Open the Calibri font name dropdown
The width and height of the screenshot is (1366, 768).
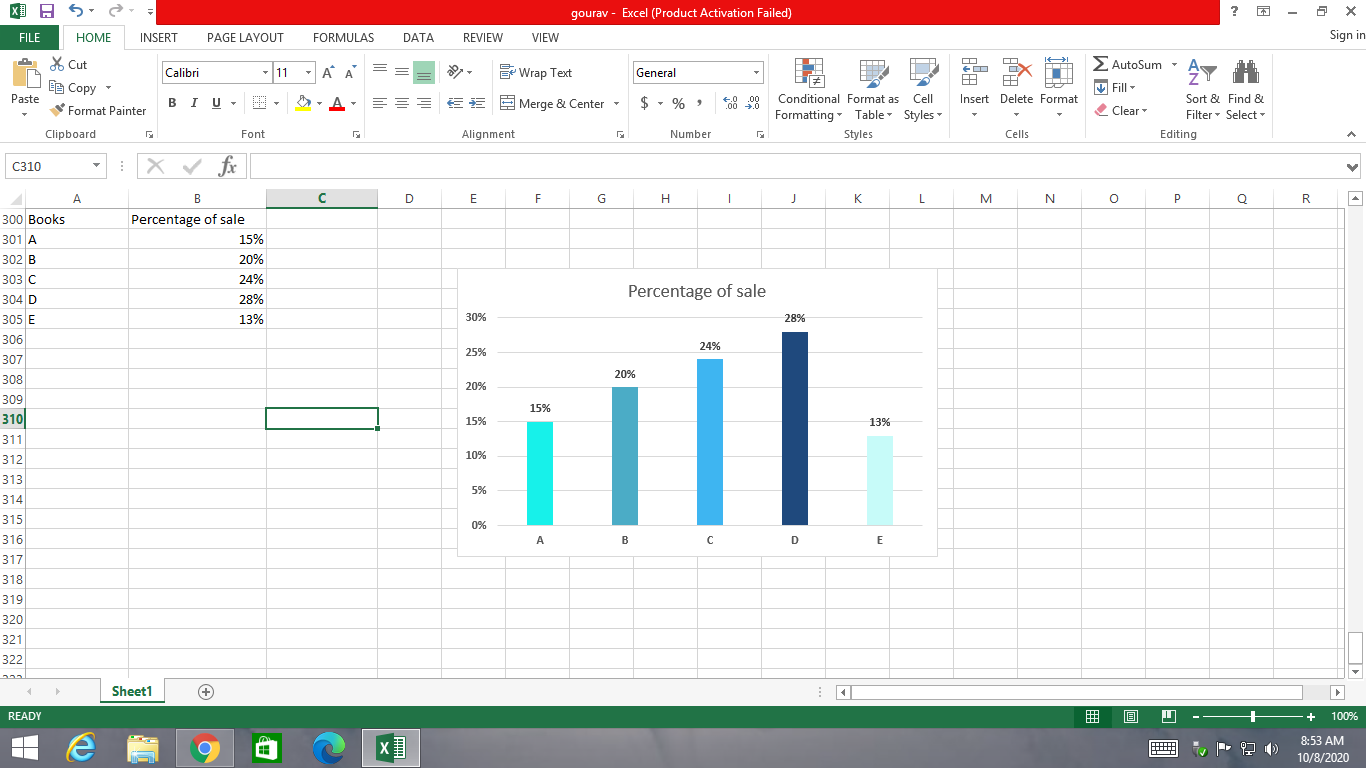[x=265, y=73]
